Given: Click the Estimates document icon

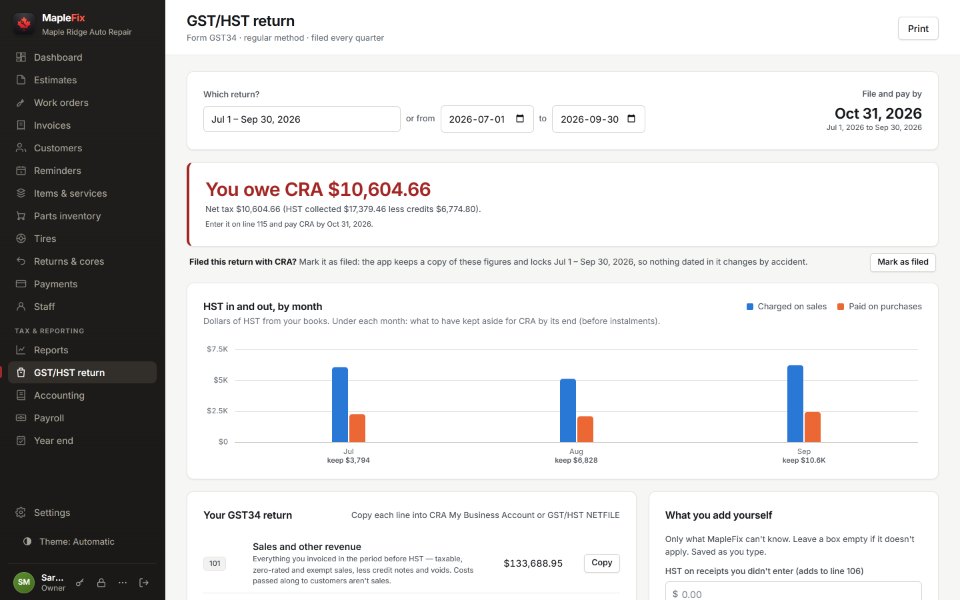Looking at the screenshot, I should point(21,80).
